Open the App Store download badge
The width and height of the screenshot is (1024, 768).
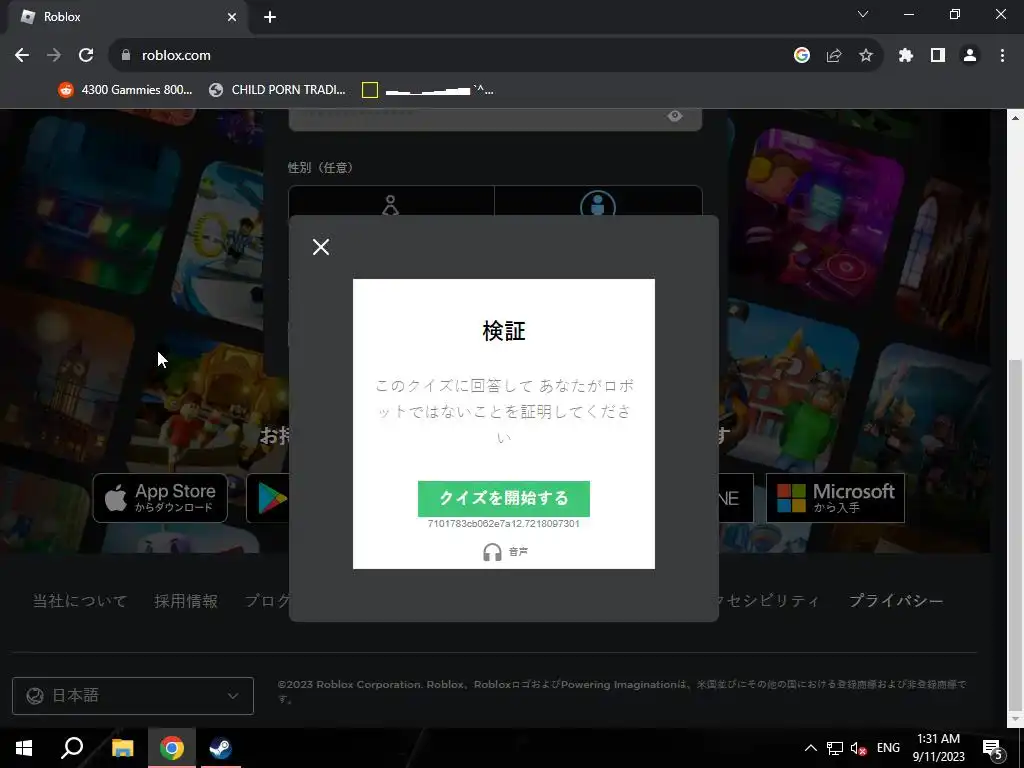160,498
